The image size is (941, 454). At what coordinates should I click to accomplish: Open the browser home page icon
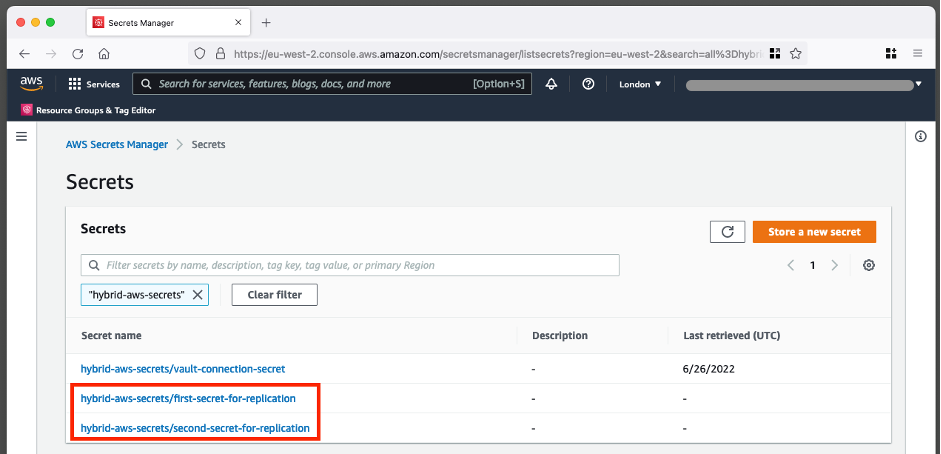coord(104,54)
